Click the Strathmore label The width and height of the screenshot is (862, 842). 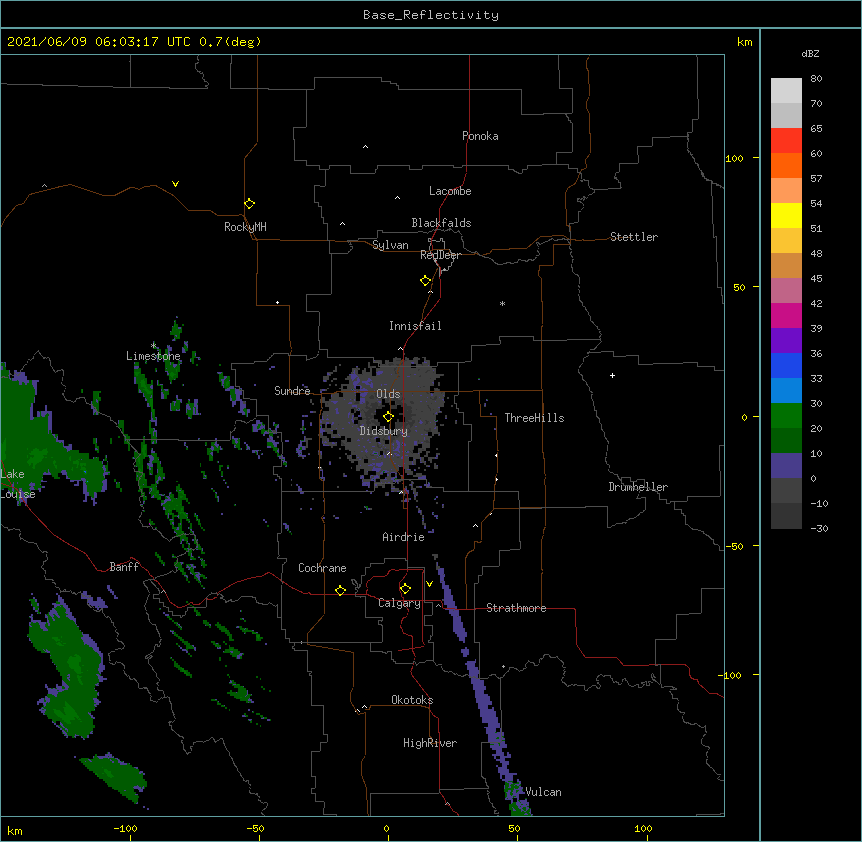[516, 608]
